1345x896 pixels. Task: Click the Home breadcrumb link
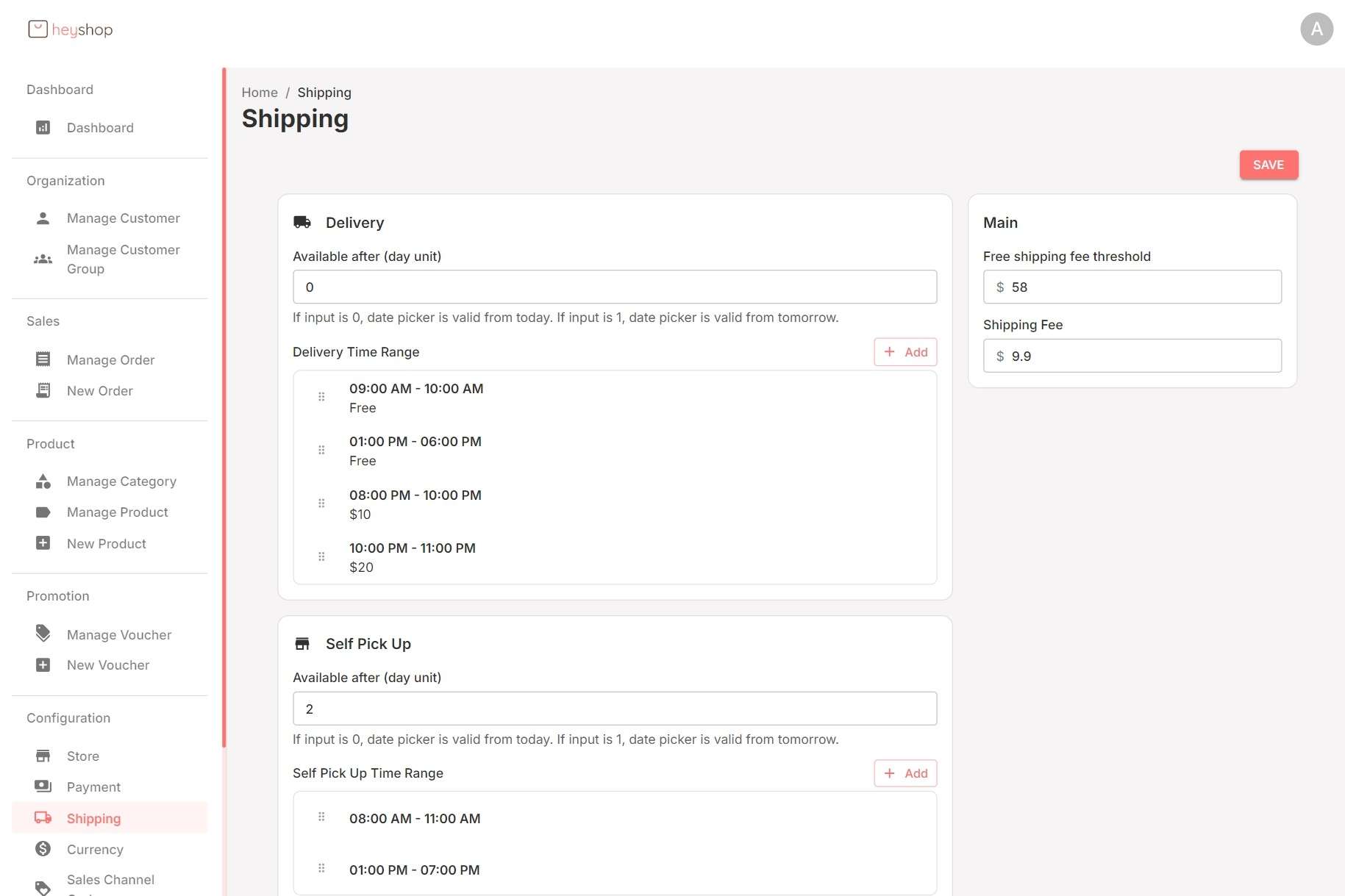[260, 93]
